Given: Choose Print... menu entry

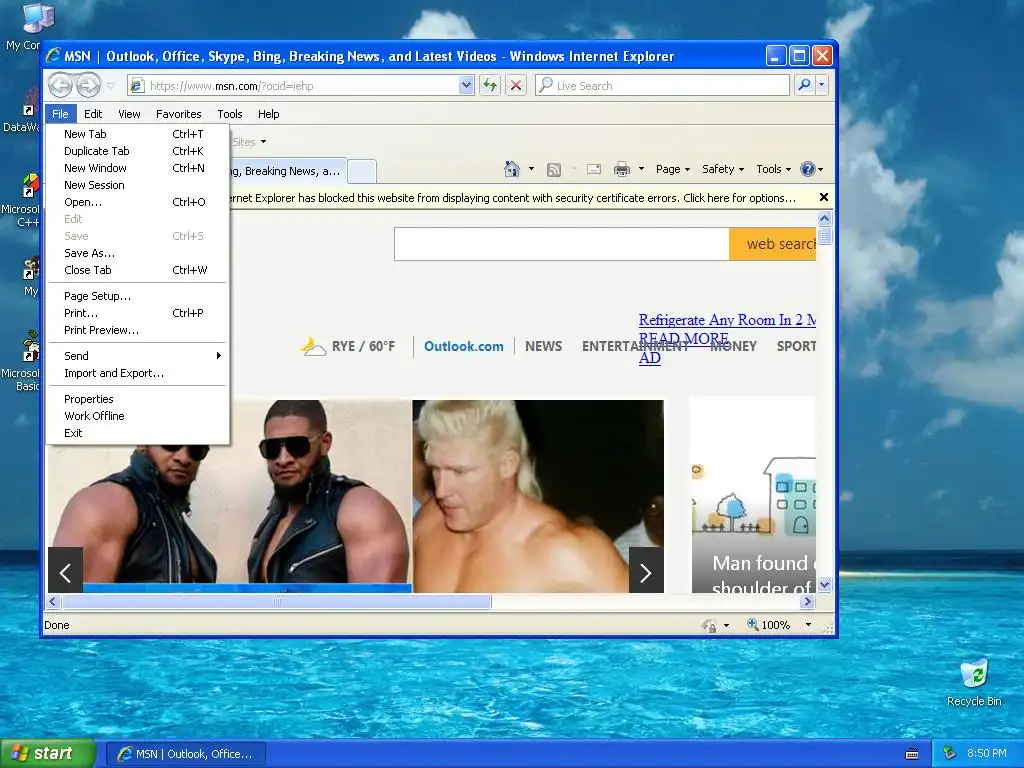Looking at the screenshot, I should 137,313.
